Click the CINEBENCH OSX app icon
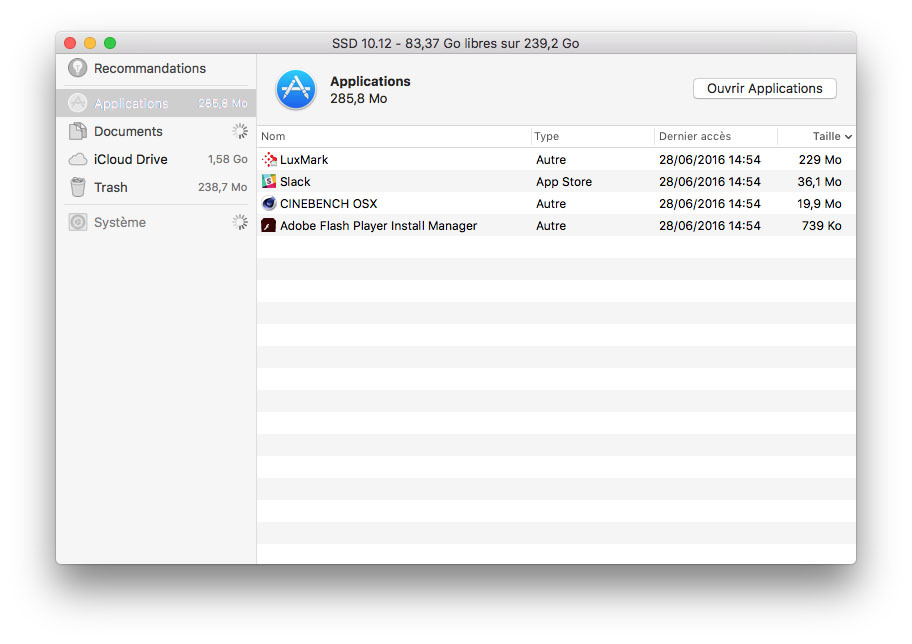This screenshot has width=912, height=644. (x=269, y=204)
